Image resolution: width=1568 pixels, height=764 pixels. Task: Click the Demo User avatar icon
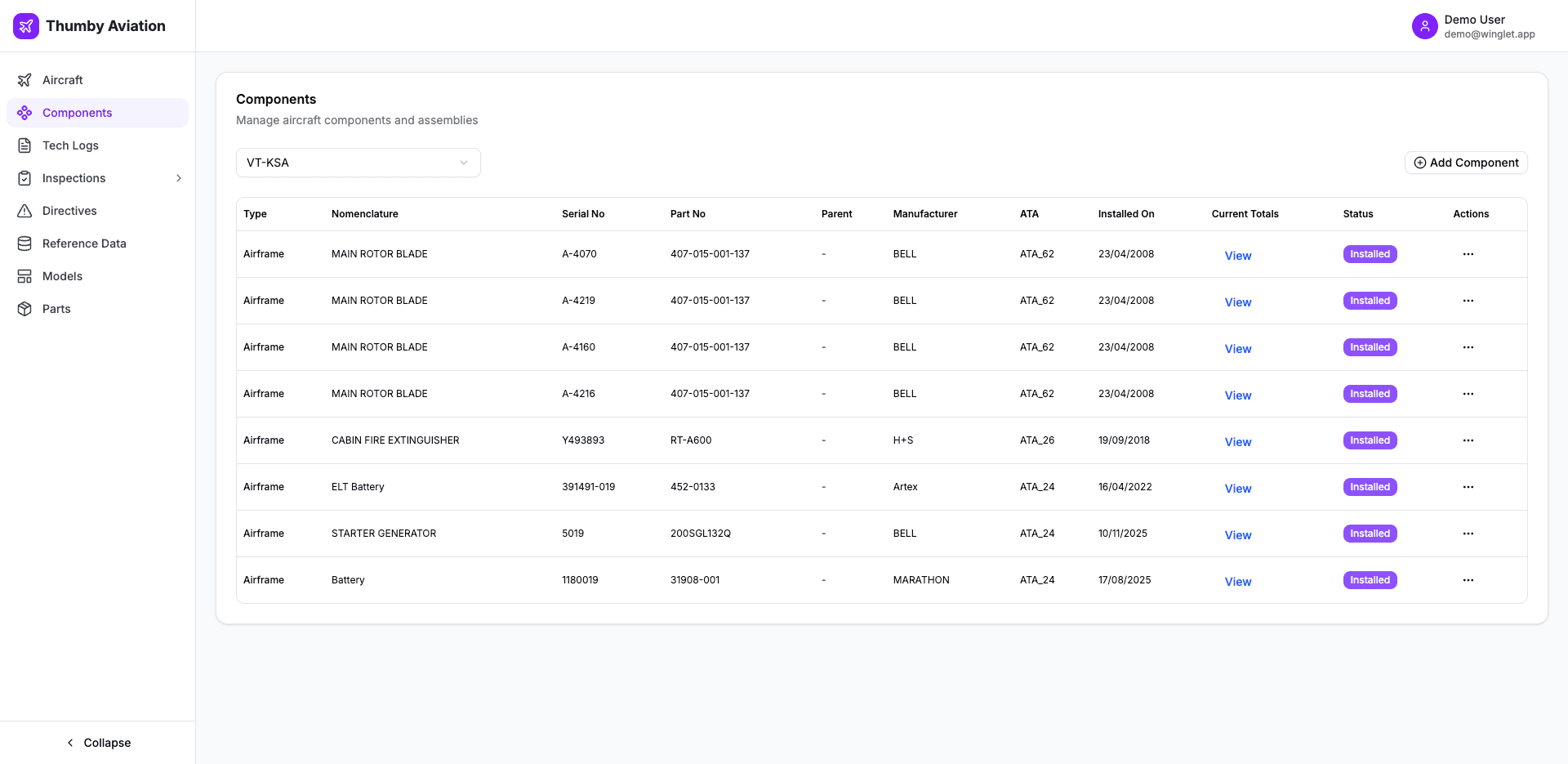(x=1424, y=26)
